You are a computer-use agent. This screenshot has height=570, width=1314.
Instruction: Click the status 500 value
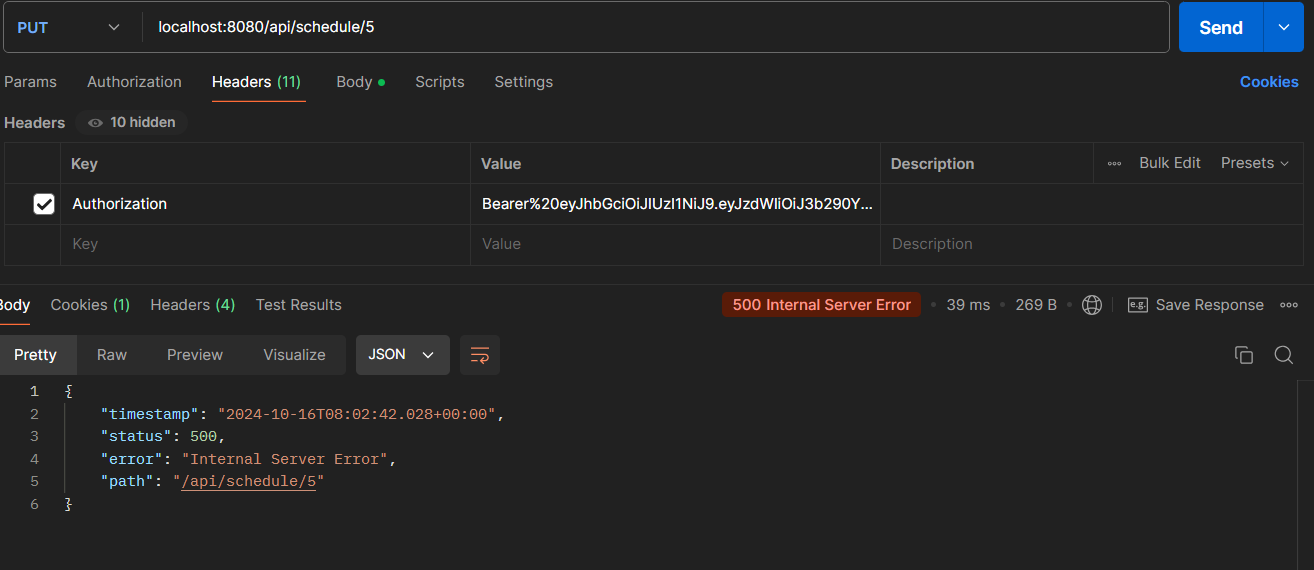coord(204,436)
